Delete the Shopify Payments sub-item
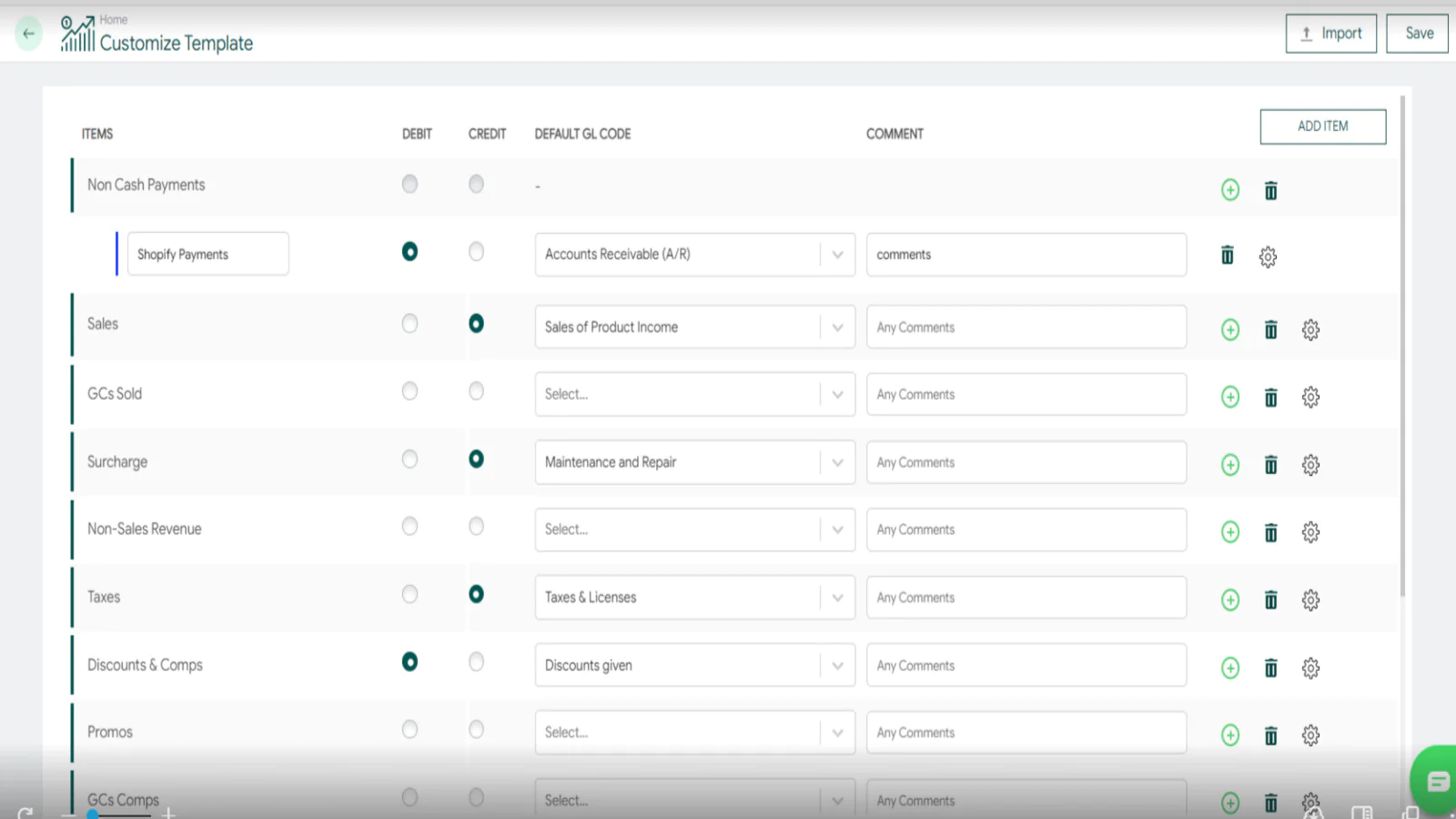The height and width of the screenshot is (819, 1456). (1227, 256)
